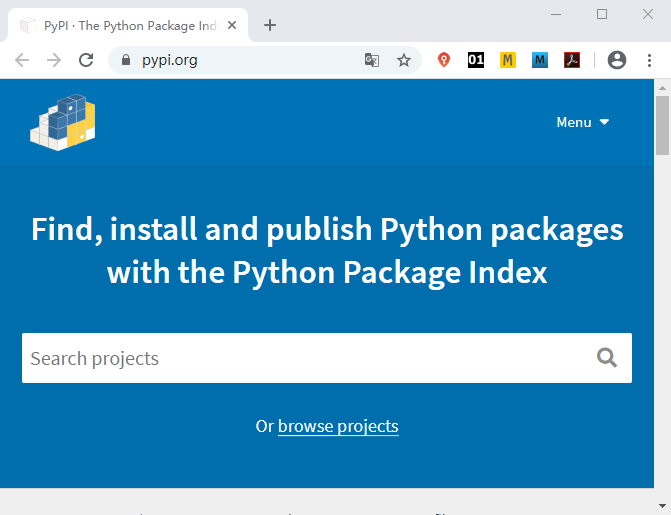Follow the browse projects link

(x=338, y=426)
